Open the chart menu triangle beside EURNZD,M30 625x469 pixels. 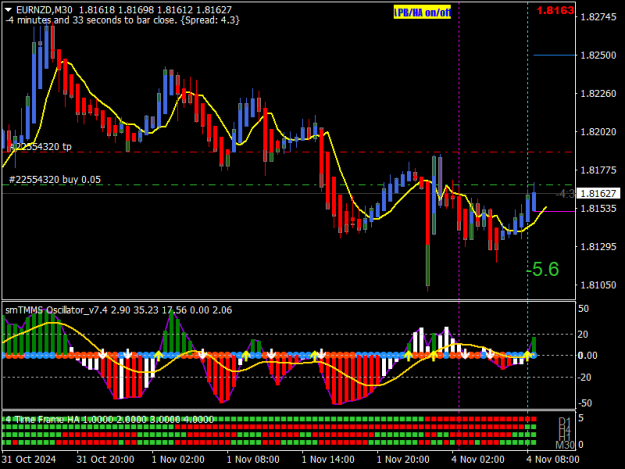click(8, 10)
